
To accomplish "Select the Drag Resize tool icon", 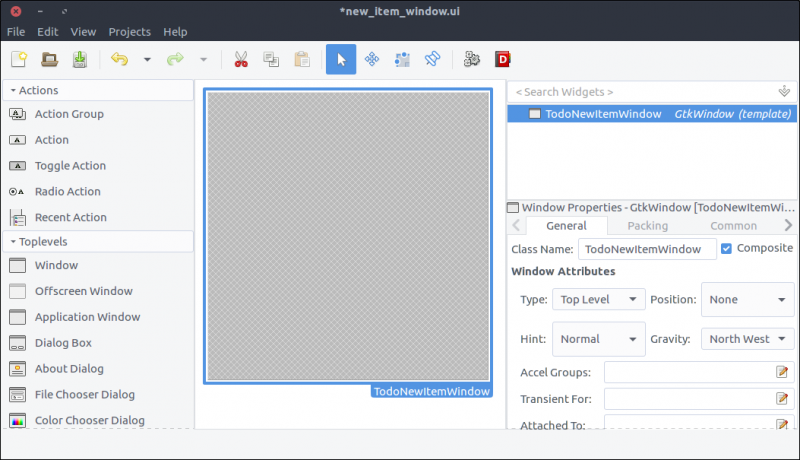I will click(371, 60).
